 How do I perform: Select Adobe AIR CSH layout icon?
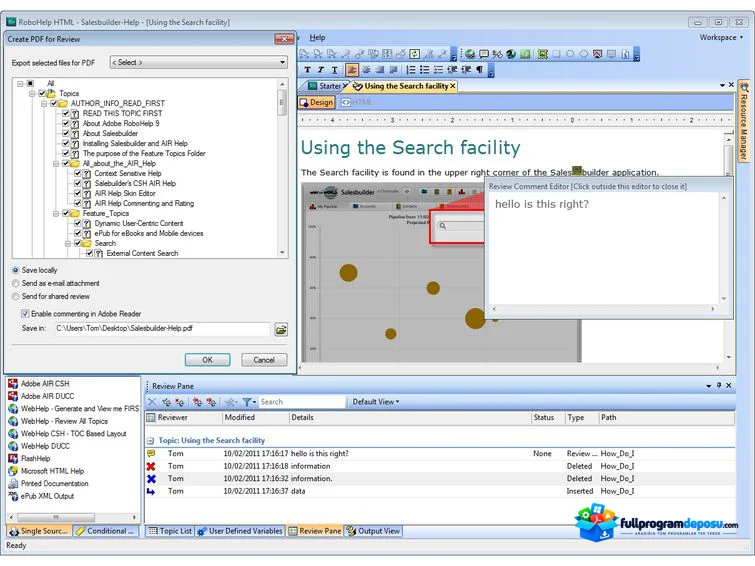13,384
